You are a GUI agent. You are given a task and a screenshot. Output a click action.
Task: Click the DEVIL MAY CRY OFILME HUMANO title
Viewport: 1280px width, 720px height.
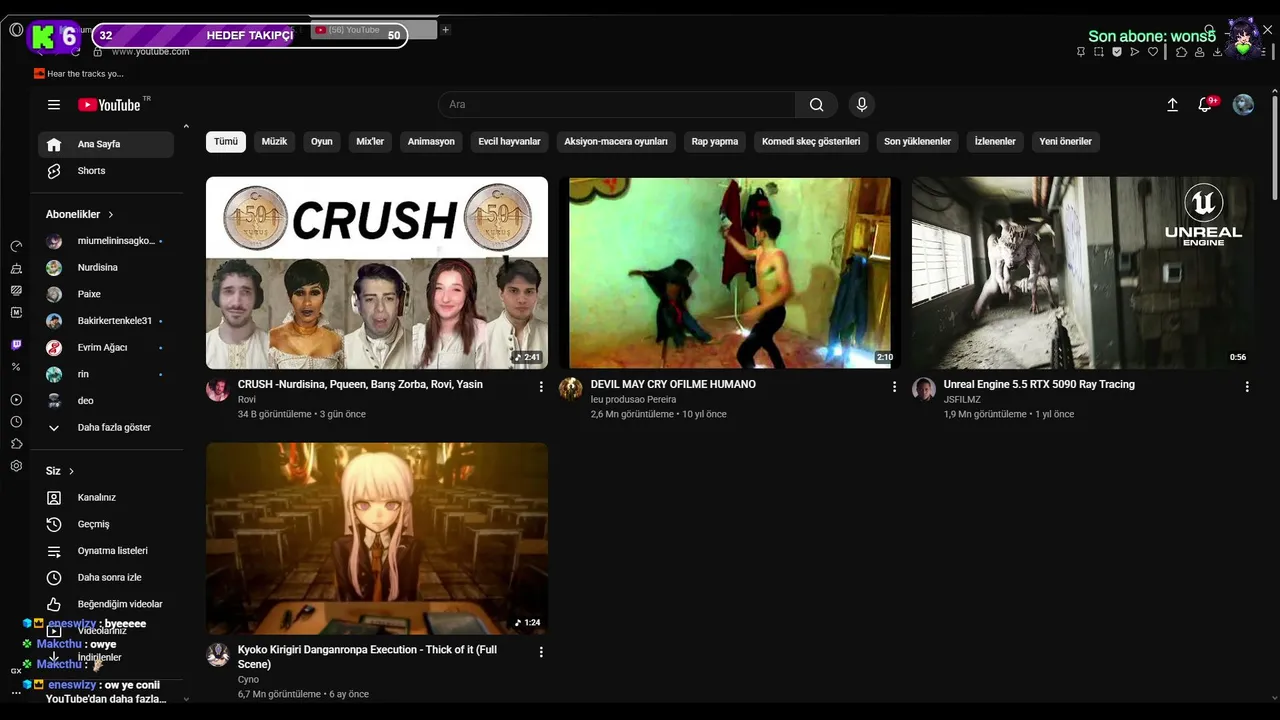(x=673, y=384)
